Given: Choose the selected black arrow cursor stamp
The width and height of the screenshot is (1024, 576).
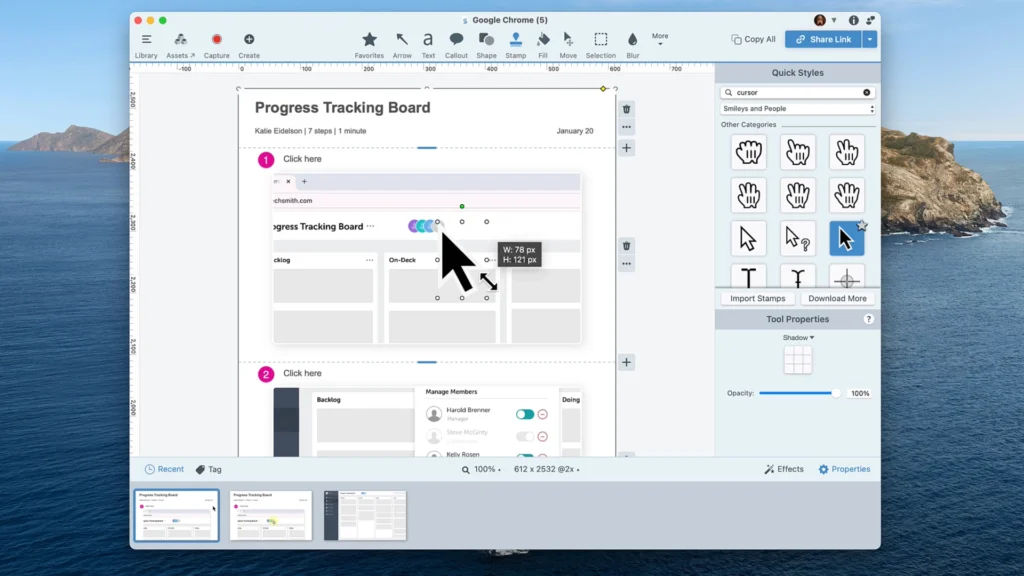Looking at the screenshot, I should tap(846, 238).
